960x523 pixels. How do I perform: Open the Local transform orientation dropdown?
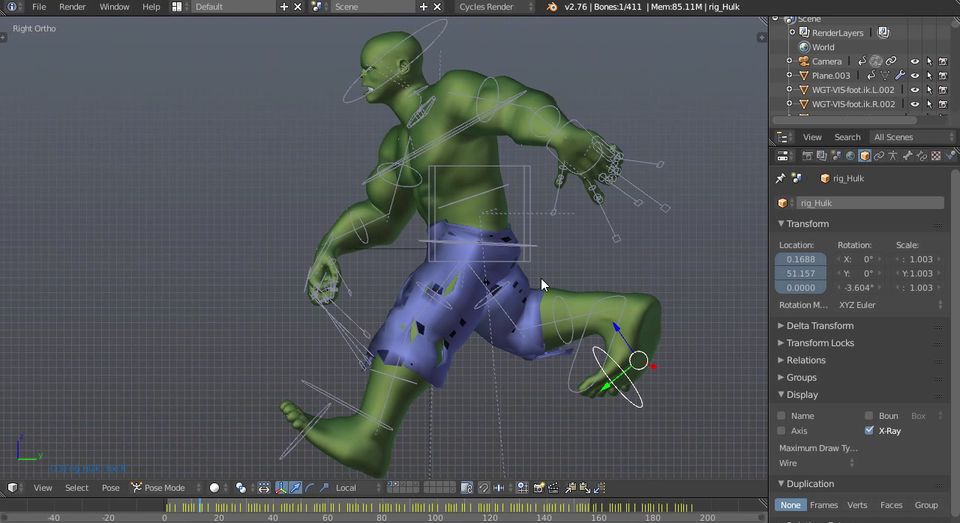pos(357,487)
